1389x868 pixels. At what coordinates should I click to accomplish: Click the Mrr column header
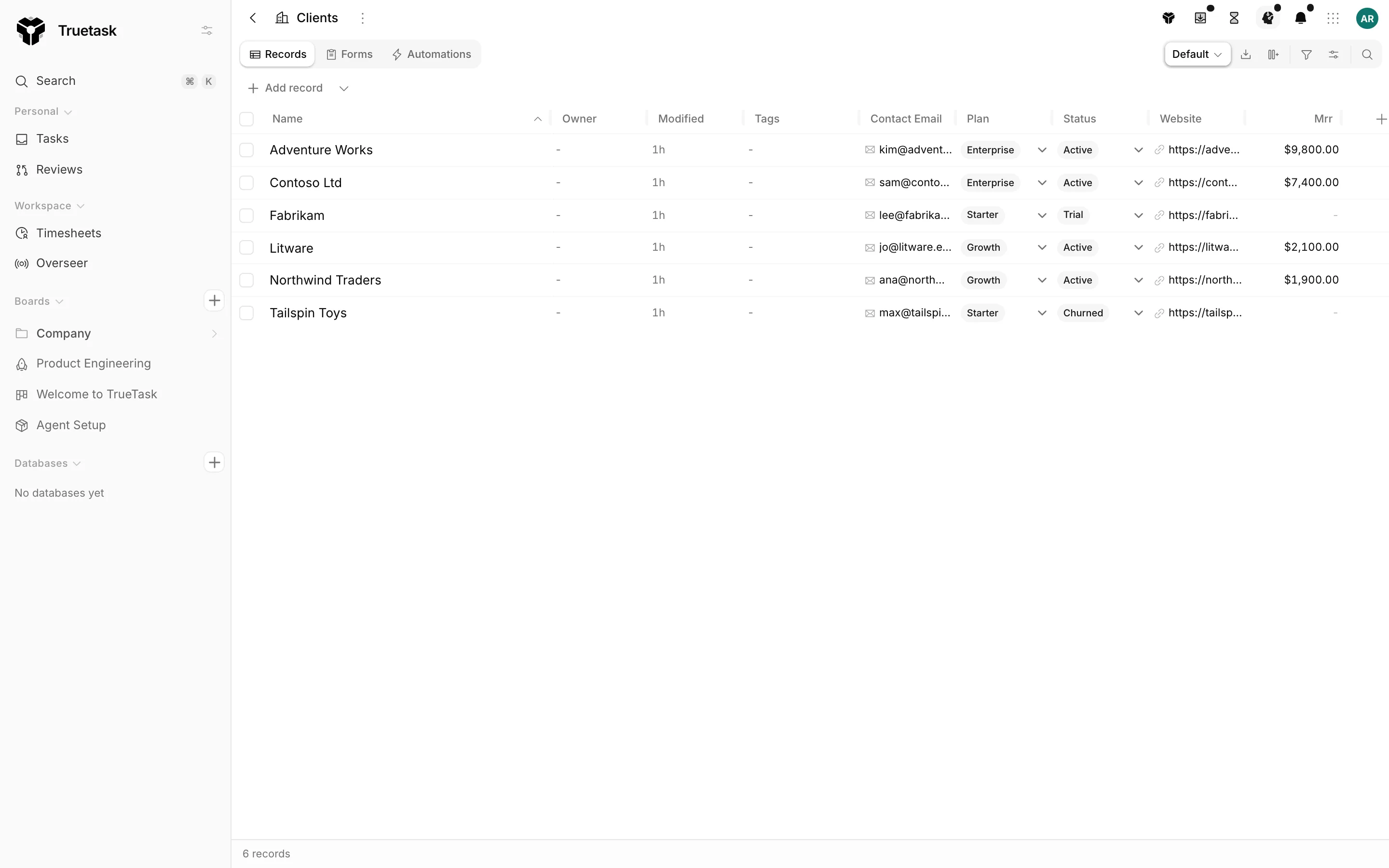(x=1323, y=119)
